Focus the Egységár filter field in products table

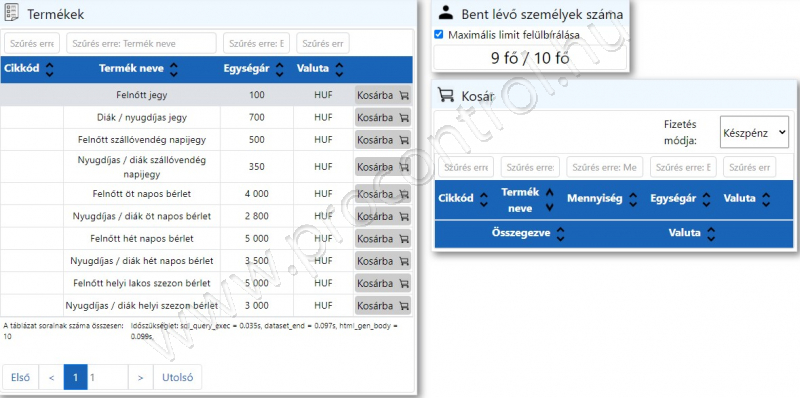click(x=256, y=43)
